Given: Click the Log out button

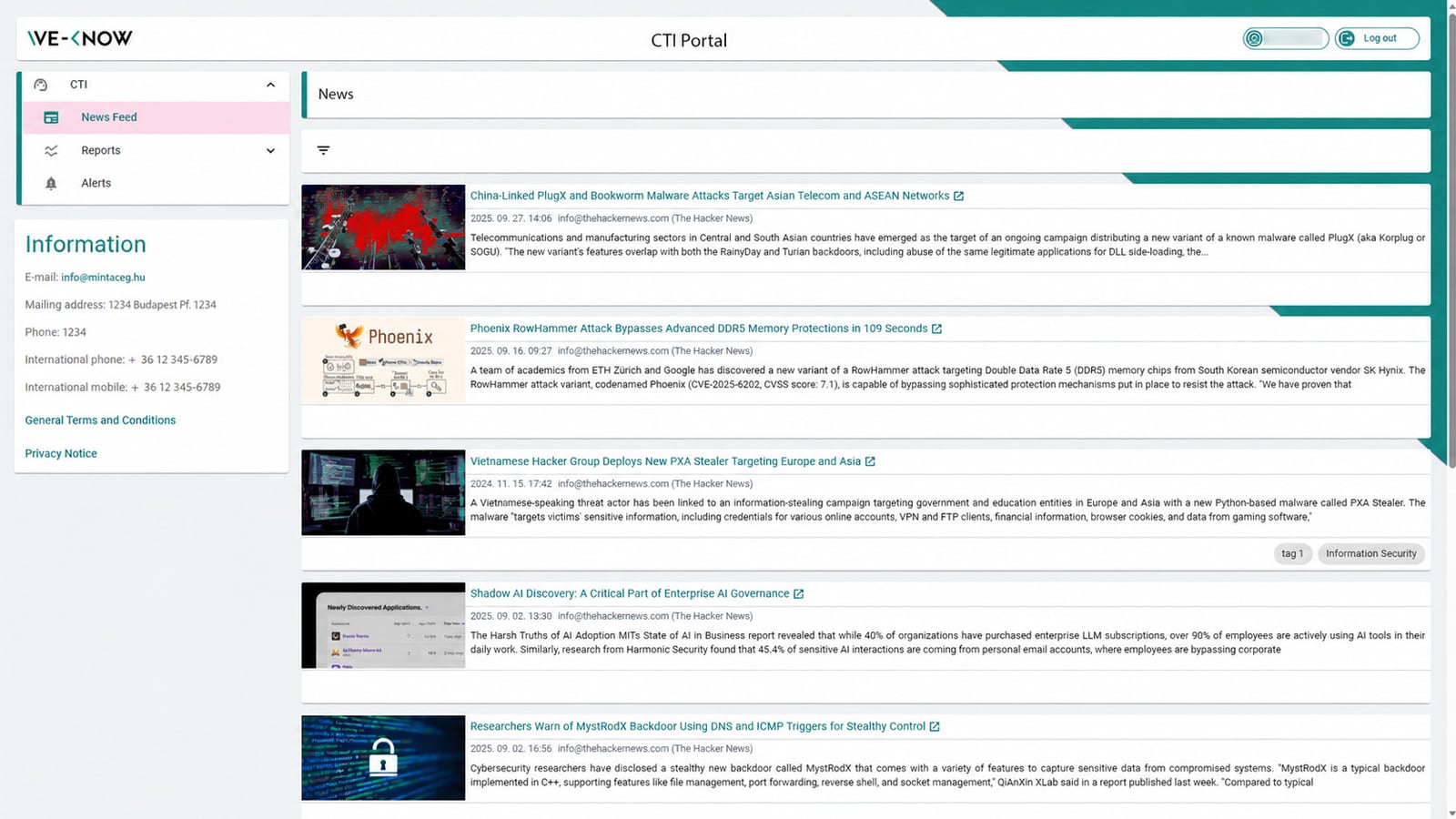Looking at the screenshot, I should pos(1377,38).
